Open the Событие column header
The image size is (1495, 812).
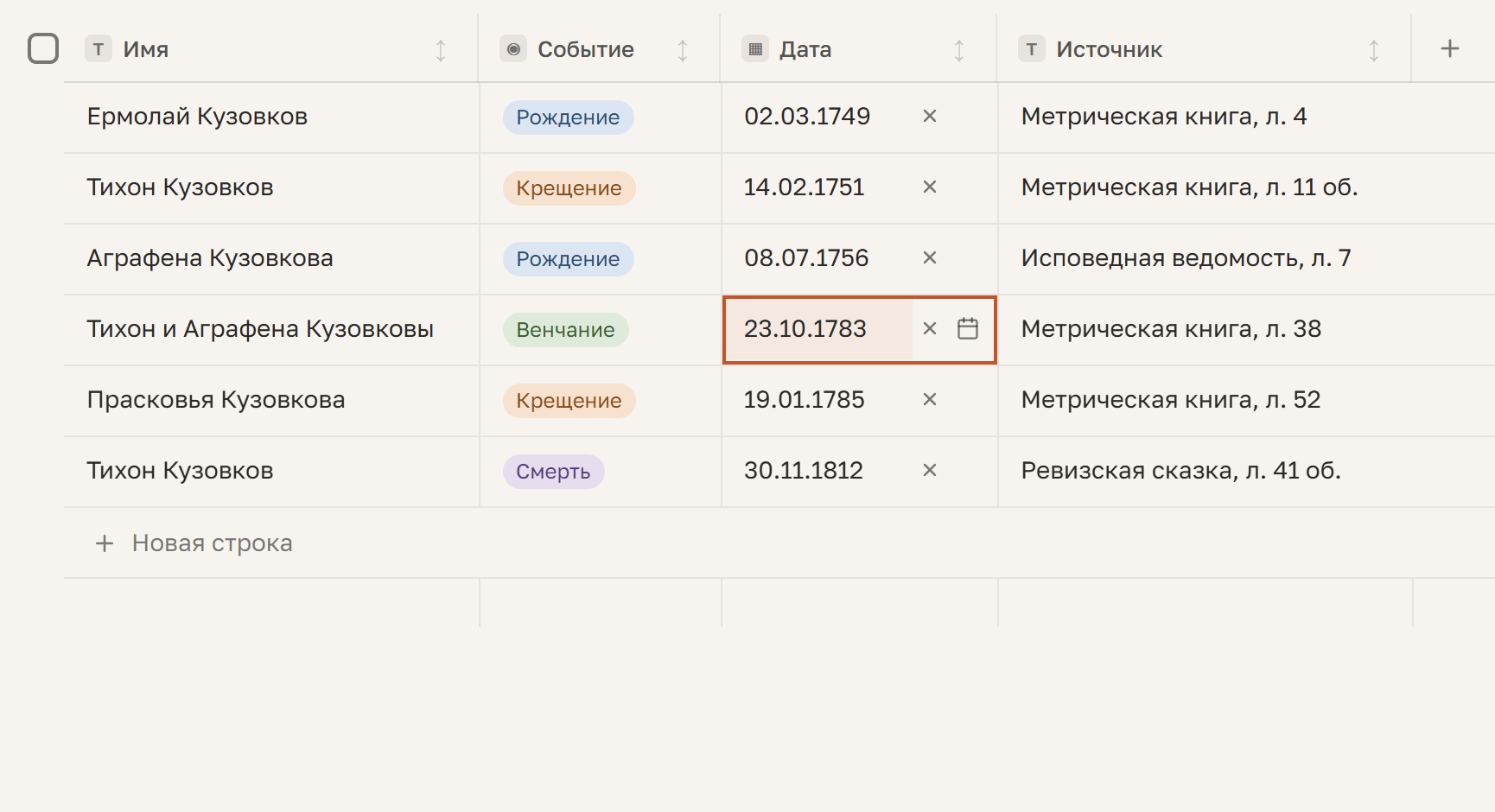click(599, 49)
